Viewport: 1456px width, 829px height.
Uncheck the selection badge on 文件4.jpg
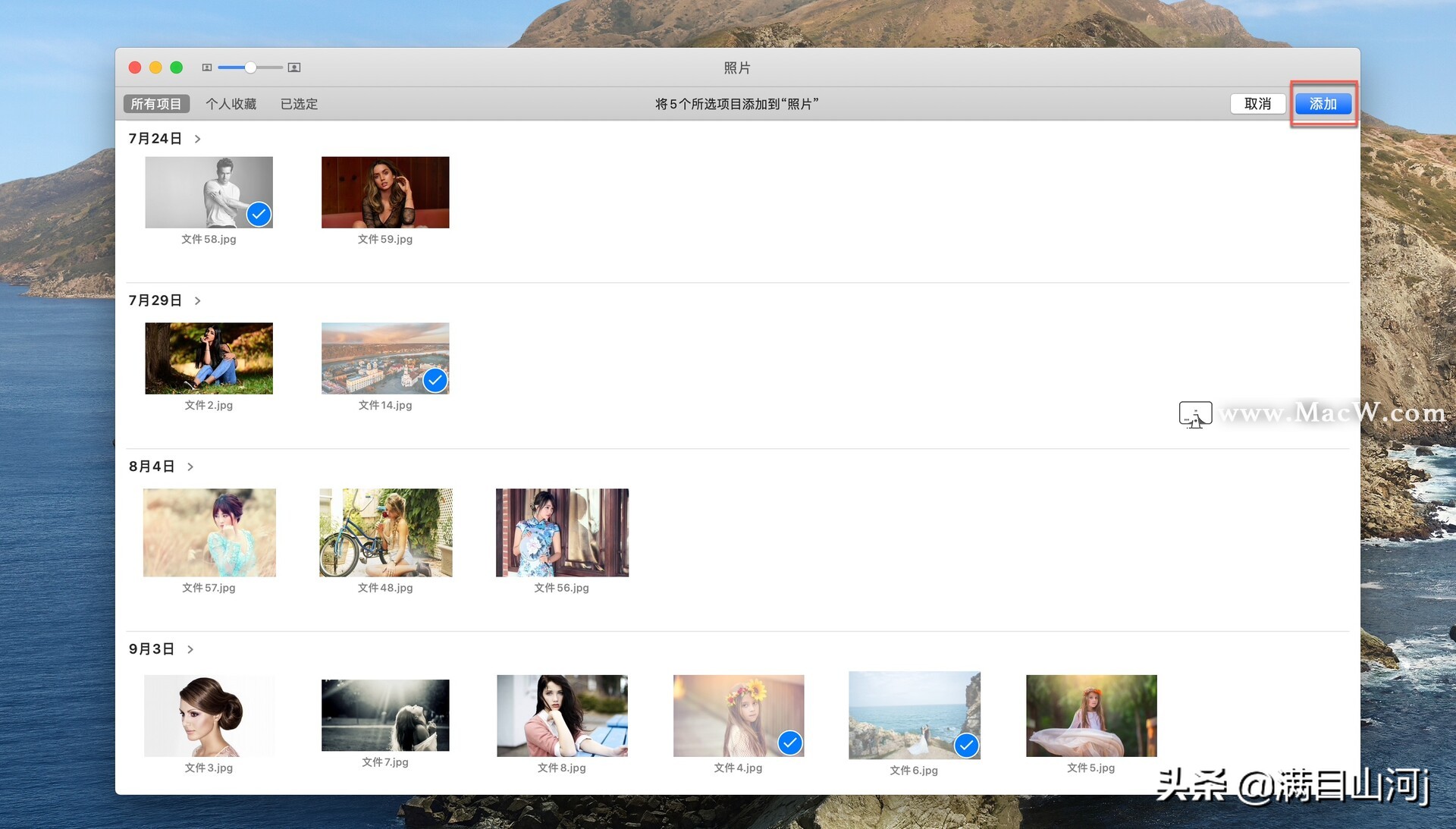(789, 743)
